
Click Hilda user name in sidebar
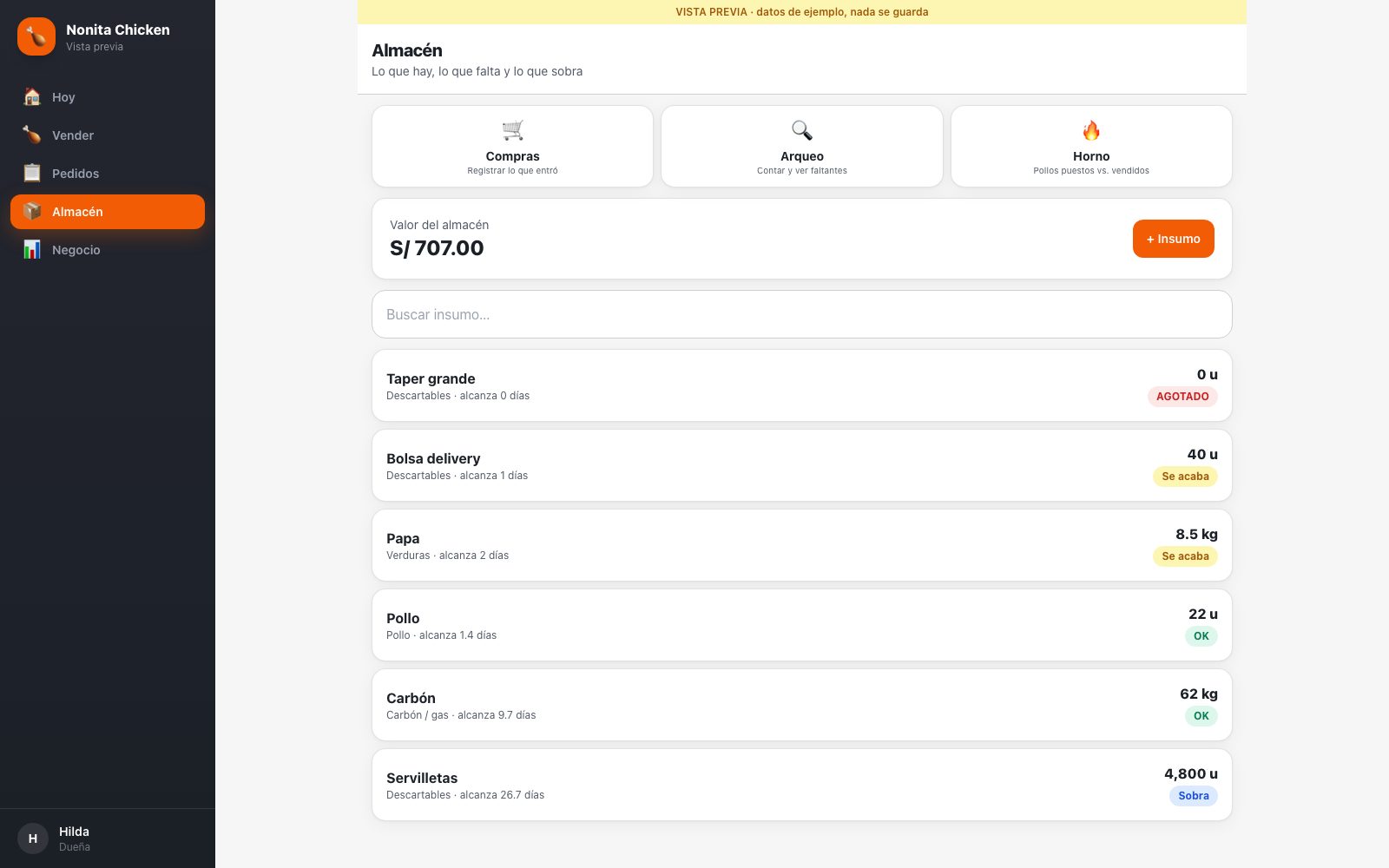(x=74, y=832)
